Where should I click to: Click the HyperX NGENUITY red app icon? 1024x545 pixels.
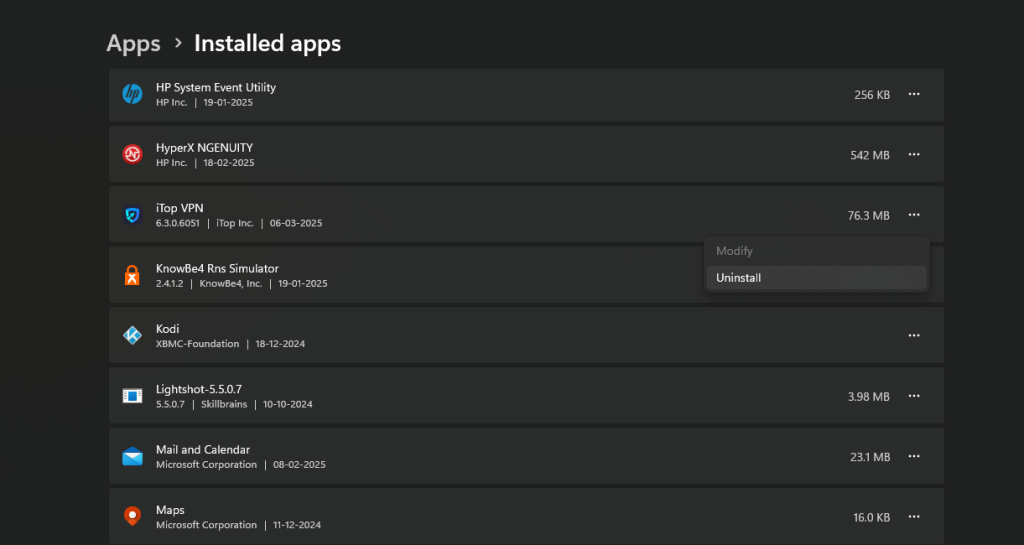(x=132, y=155)
